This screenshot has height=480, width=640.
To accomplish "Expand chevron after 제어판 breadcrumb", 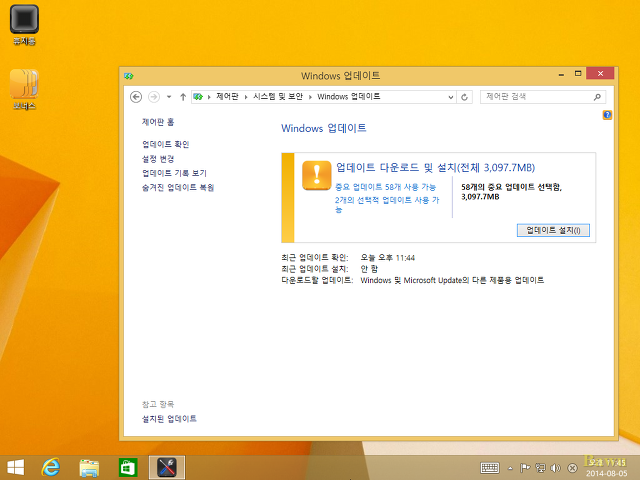I will [246, 97].
